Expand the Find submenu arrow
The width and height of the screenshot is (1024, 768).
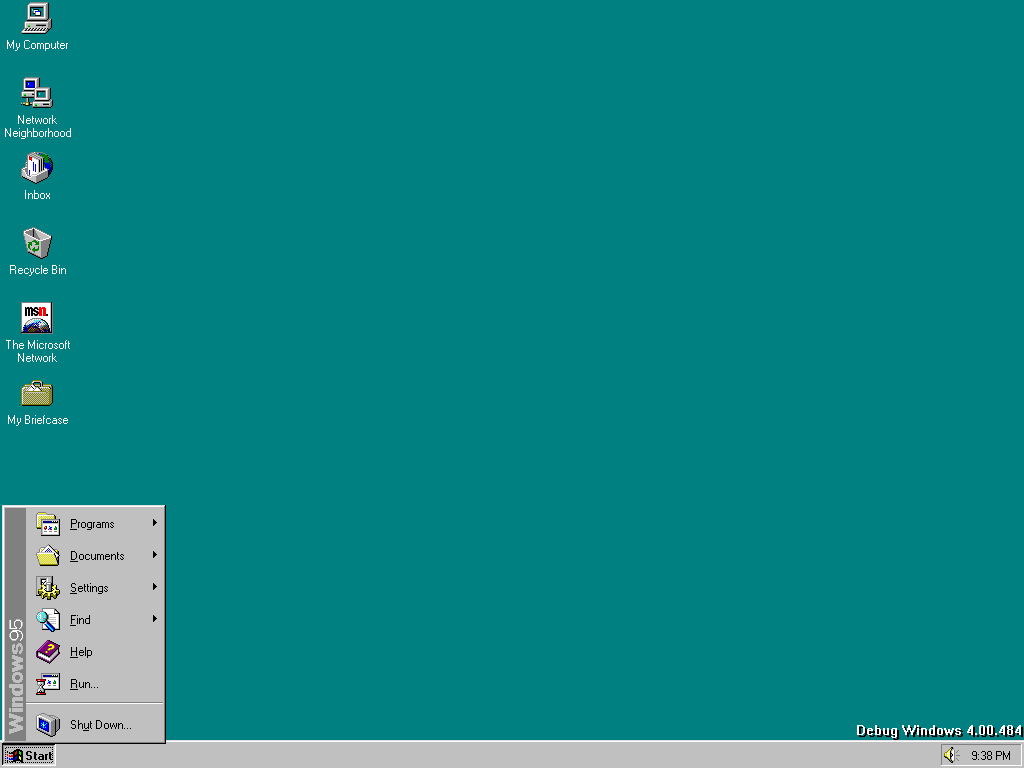tap(155, 618)
